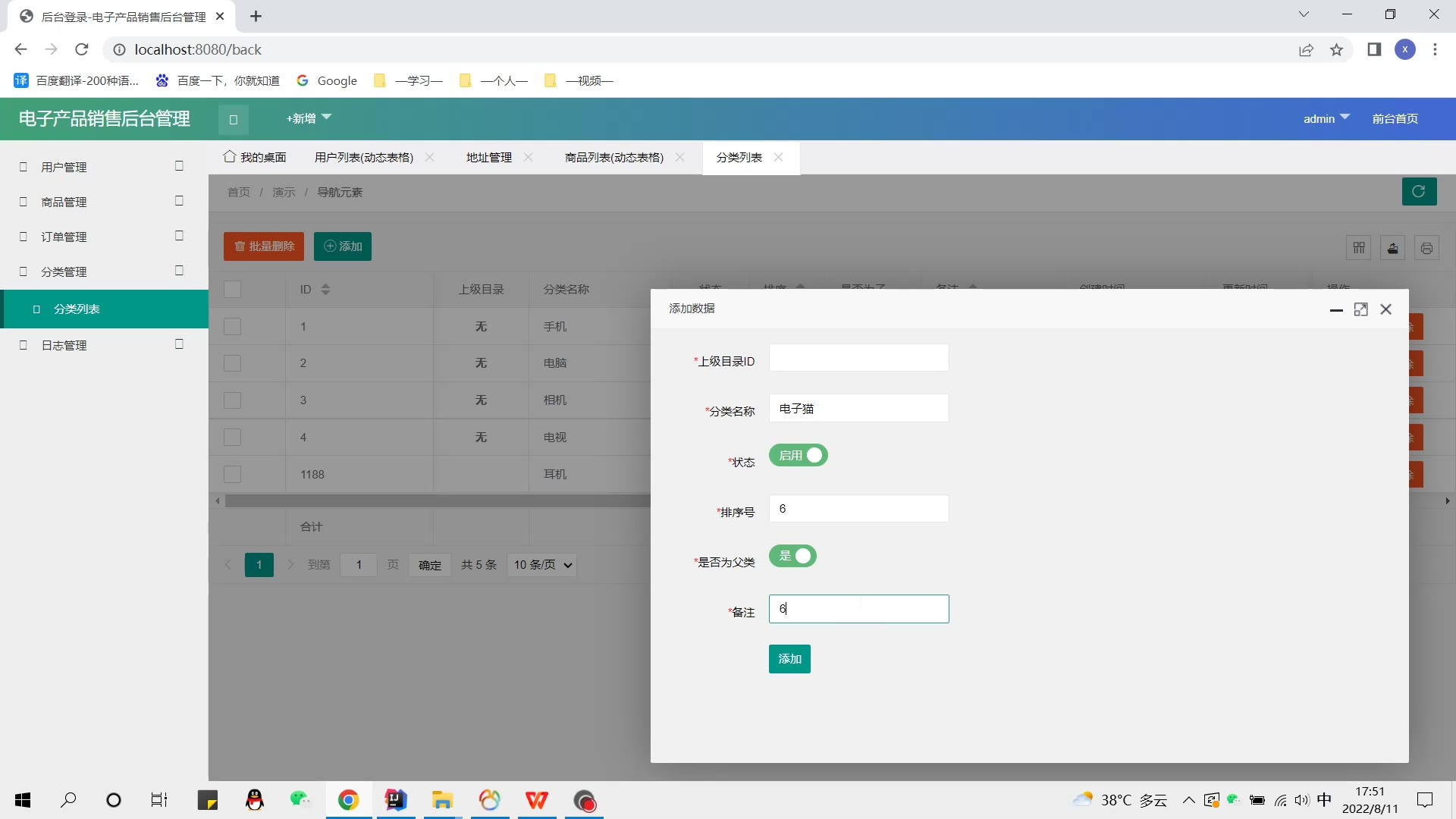1456x819 pixels.
Task: Expand the +新增 dropdown menu
Action: (309, 118)
